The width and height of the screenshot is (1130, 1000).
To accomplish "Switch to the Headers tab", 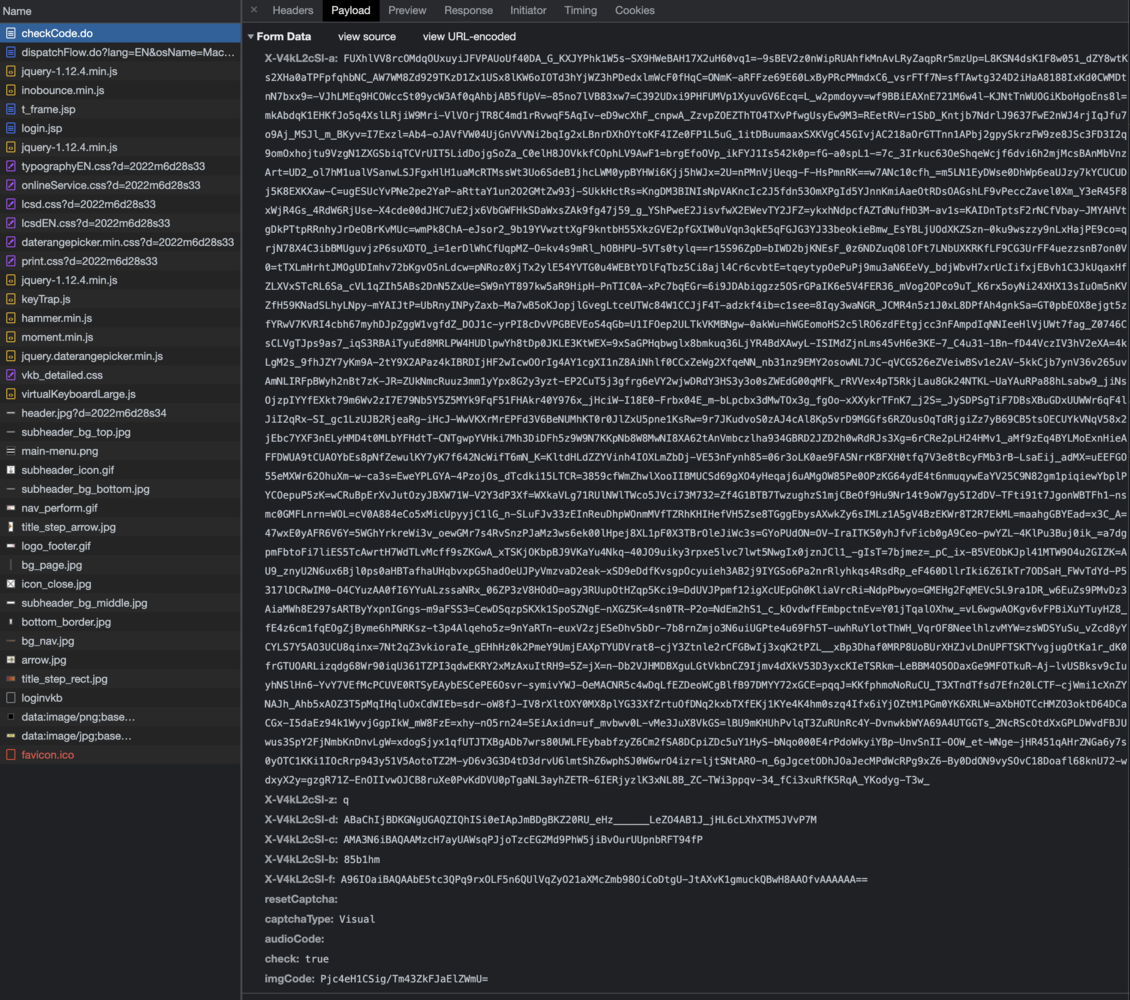I will tap(292, 11).
